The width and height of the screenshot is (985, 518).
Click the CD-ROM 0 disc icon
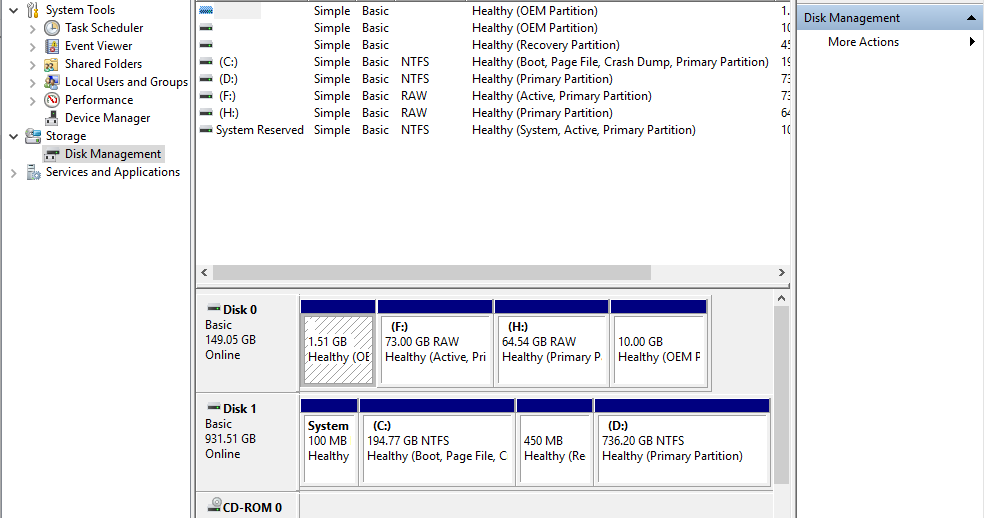pos(214,505)
